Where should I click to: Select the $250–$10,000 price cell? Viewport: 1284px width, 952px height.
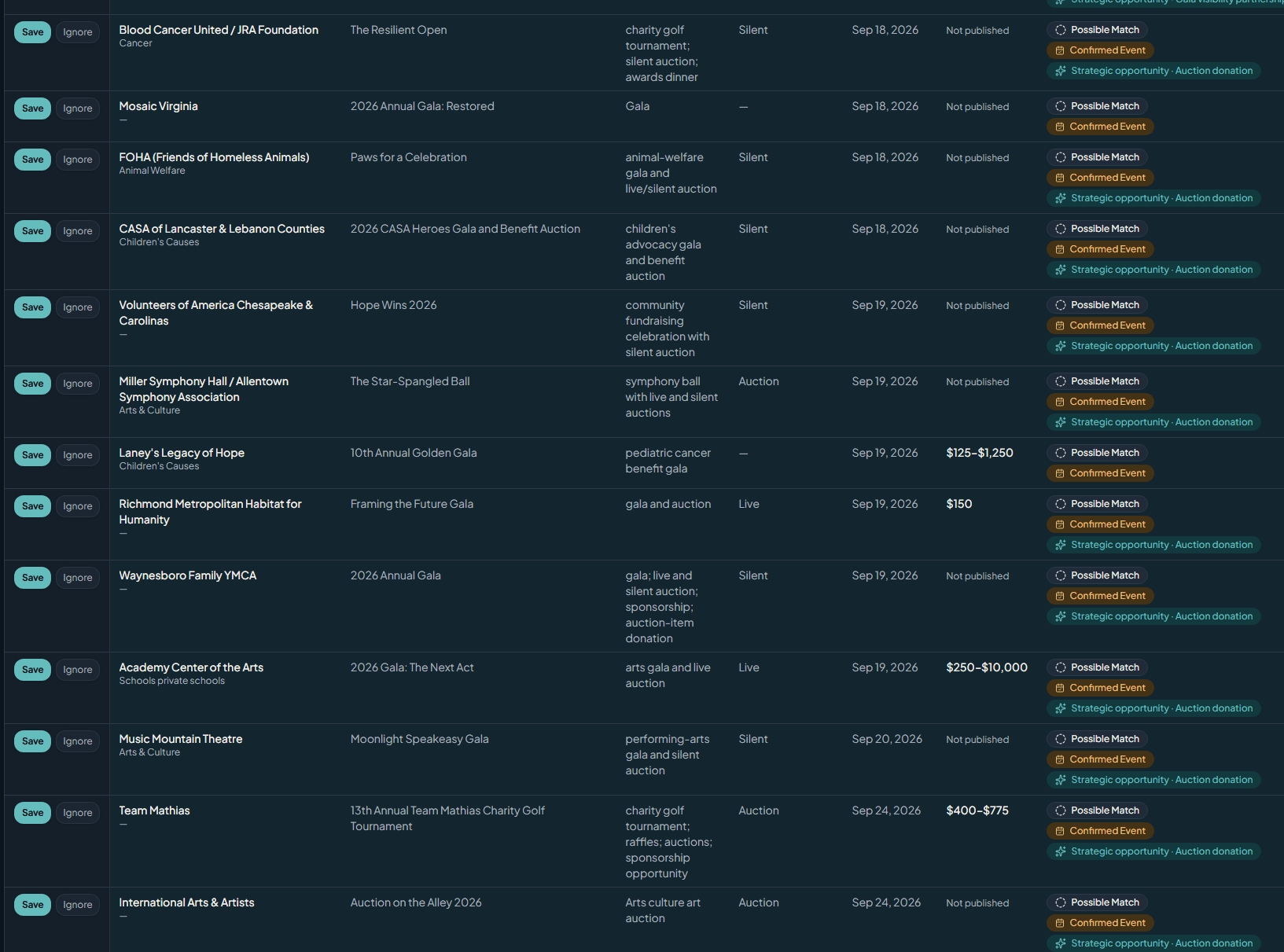[x=987, y=667]
